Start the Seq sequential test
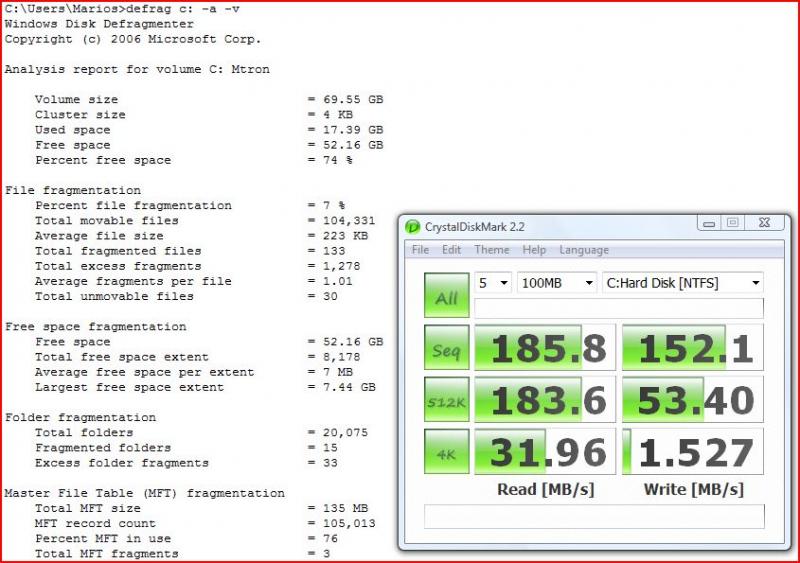 coord(446,347)
